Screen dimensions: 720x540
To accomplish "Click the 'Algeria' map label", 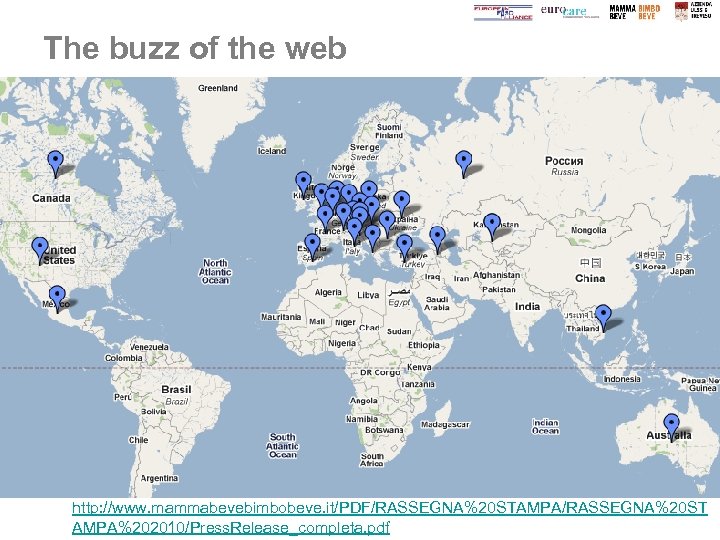I will [328, 292].
